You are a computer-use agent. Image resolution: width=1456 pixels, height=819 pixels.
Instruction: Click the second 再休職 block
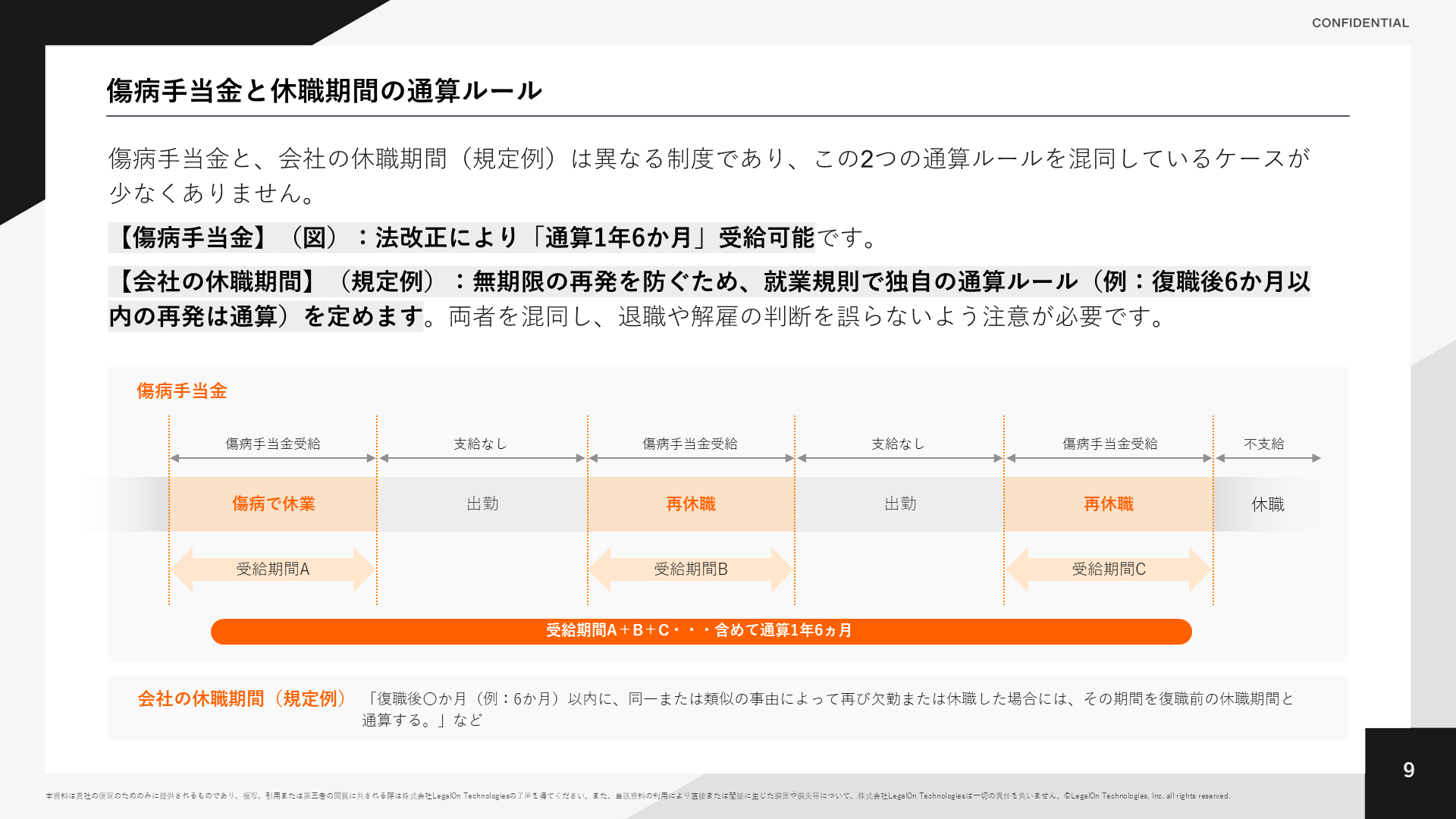pyautogui.click(x=1108, y=504)
